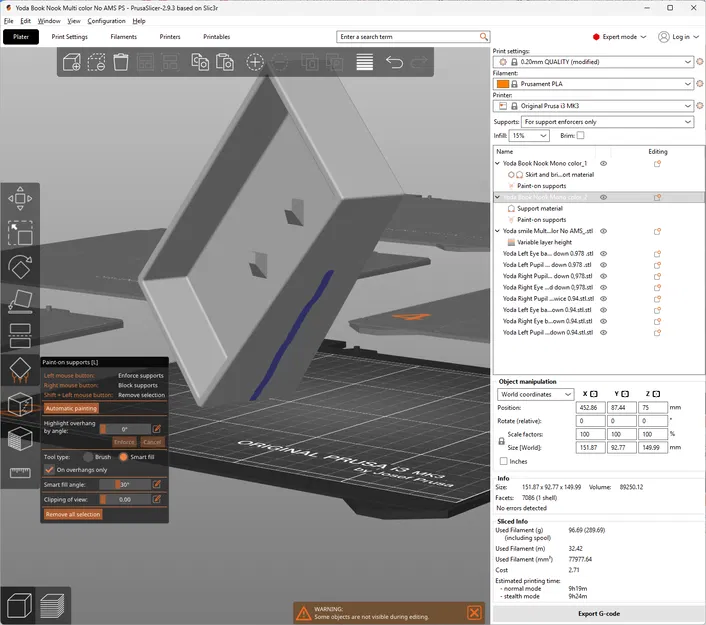Select the Multimaterial painting tool
The image size is (706, 625).
(20, 438)
